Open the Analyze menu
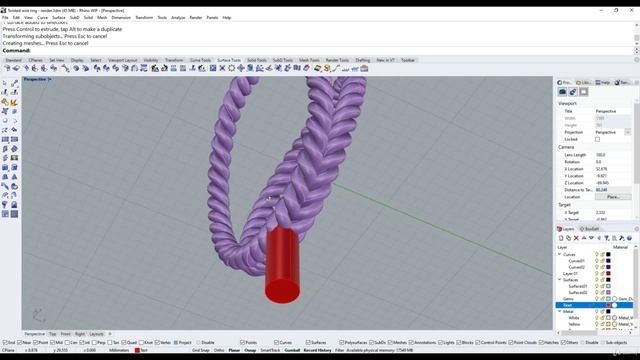 pos(178,18)
